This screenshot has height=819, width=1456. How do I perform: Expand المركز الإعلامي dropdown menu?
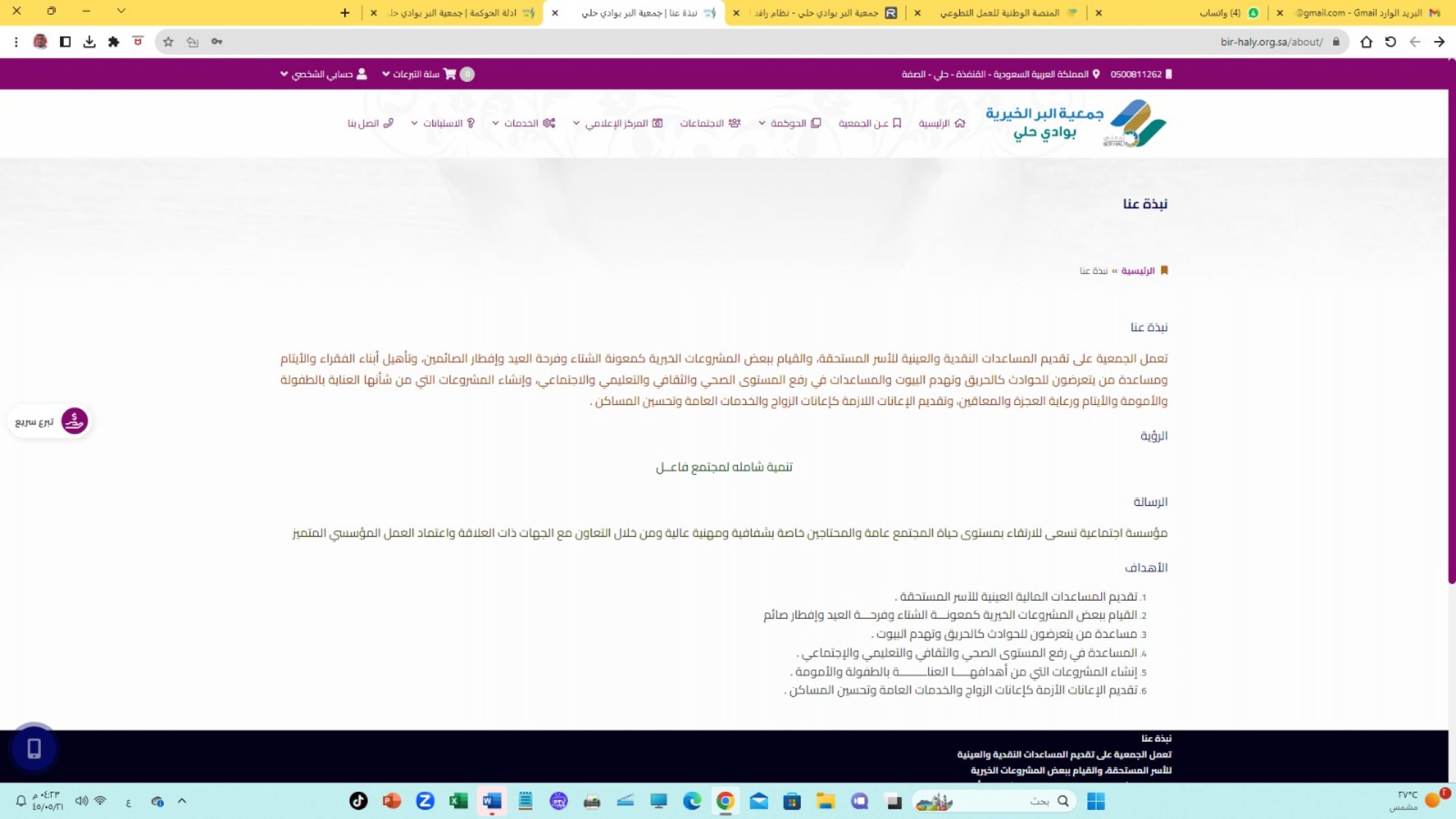tap(618, 123)
